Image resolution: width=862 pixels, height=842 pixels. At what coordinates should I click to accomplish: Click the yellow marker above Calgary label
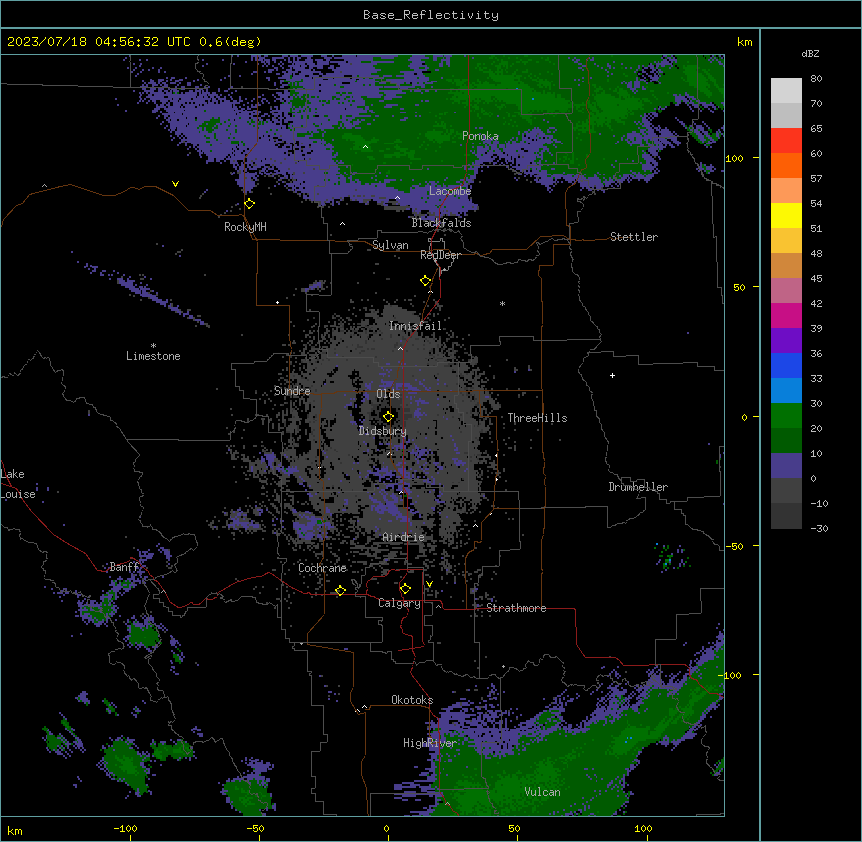(406, 589)
